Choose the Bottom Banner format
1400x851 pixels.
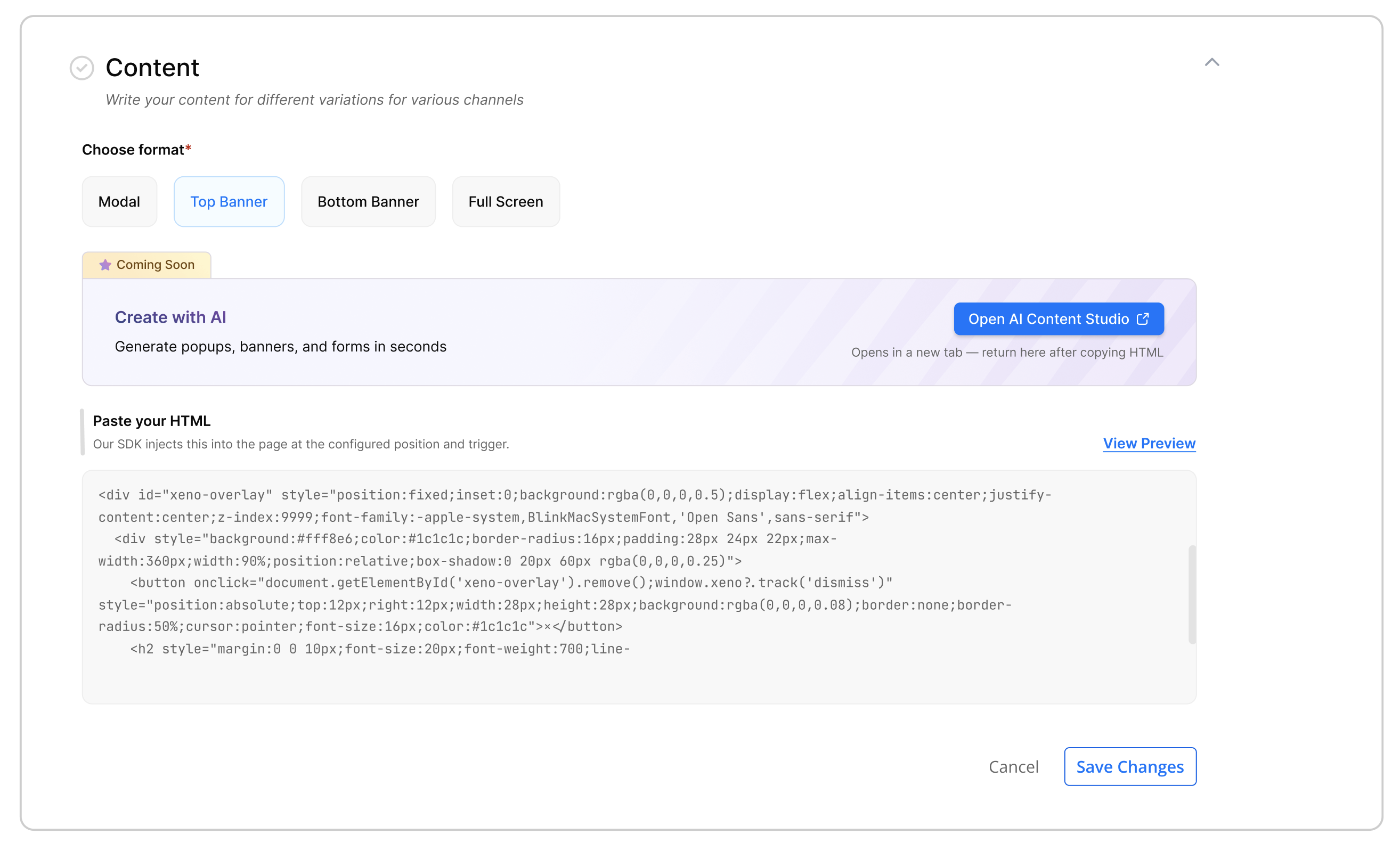click(368, 202)
